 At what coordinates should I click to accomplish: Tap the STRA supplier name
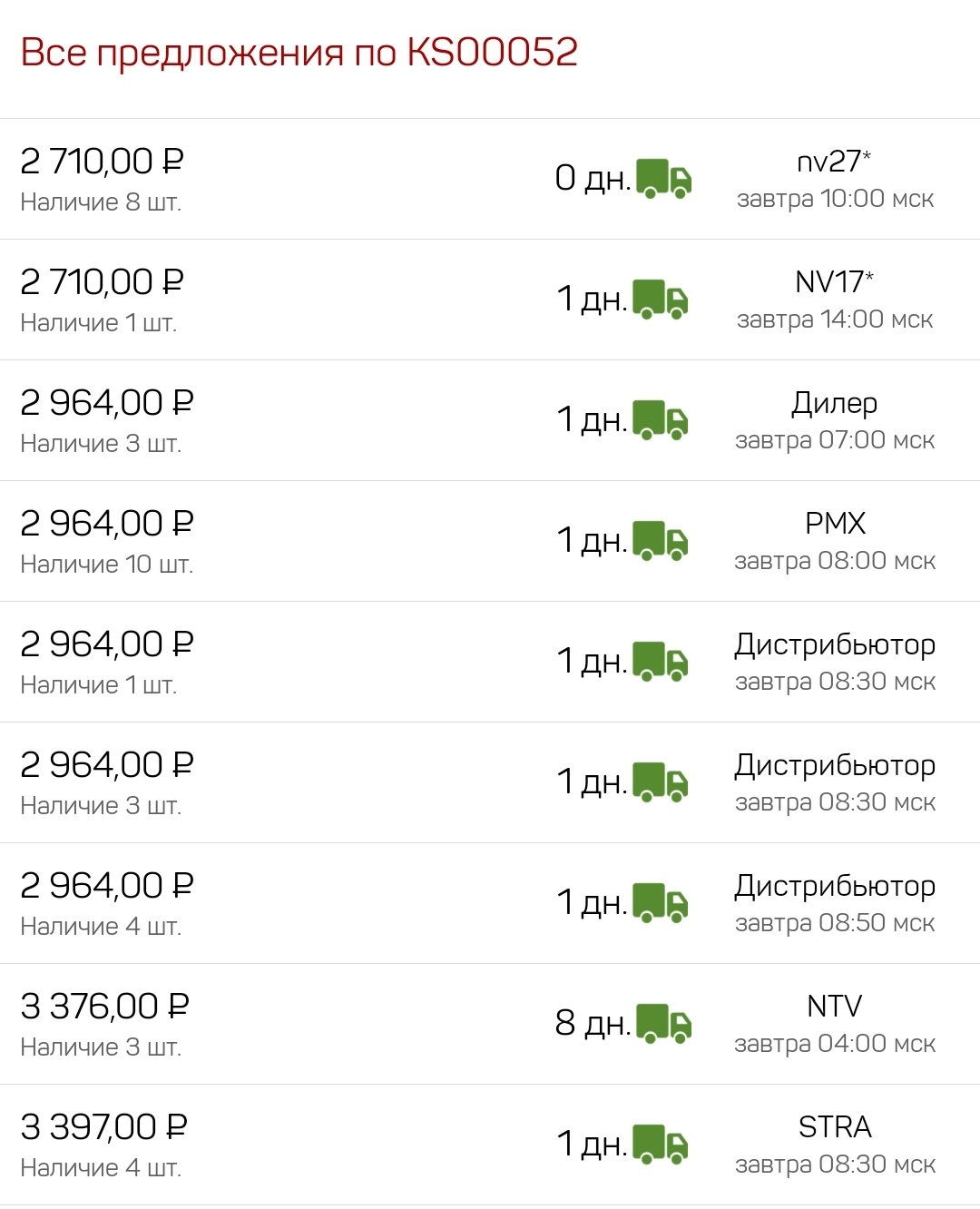click(835, 1127)
